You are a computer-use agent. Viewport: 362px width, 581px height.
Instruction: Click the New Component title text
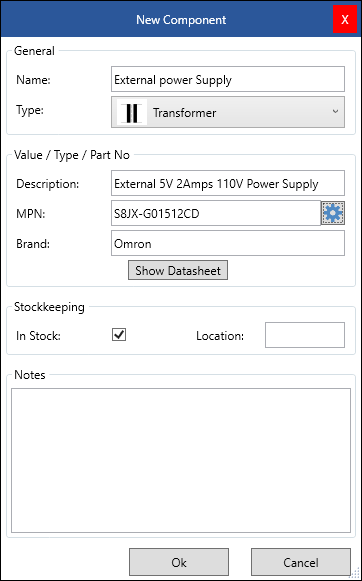181,20
